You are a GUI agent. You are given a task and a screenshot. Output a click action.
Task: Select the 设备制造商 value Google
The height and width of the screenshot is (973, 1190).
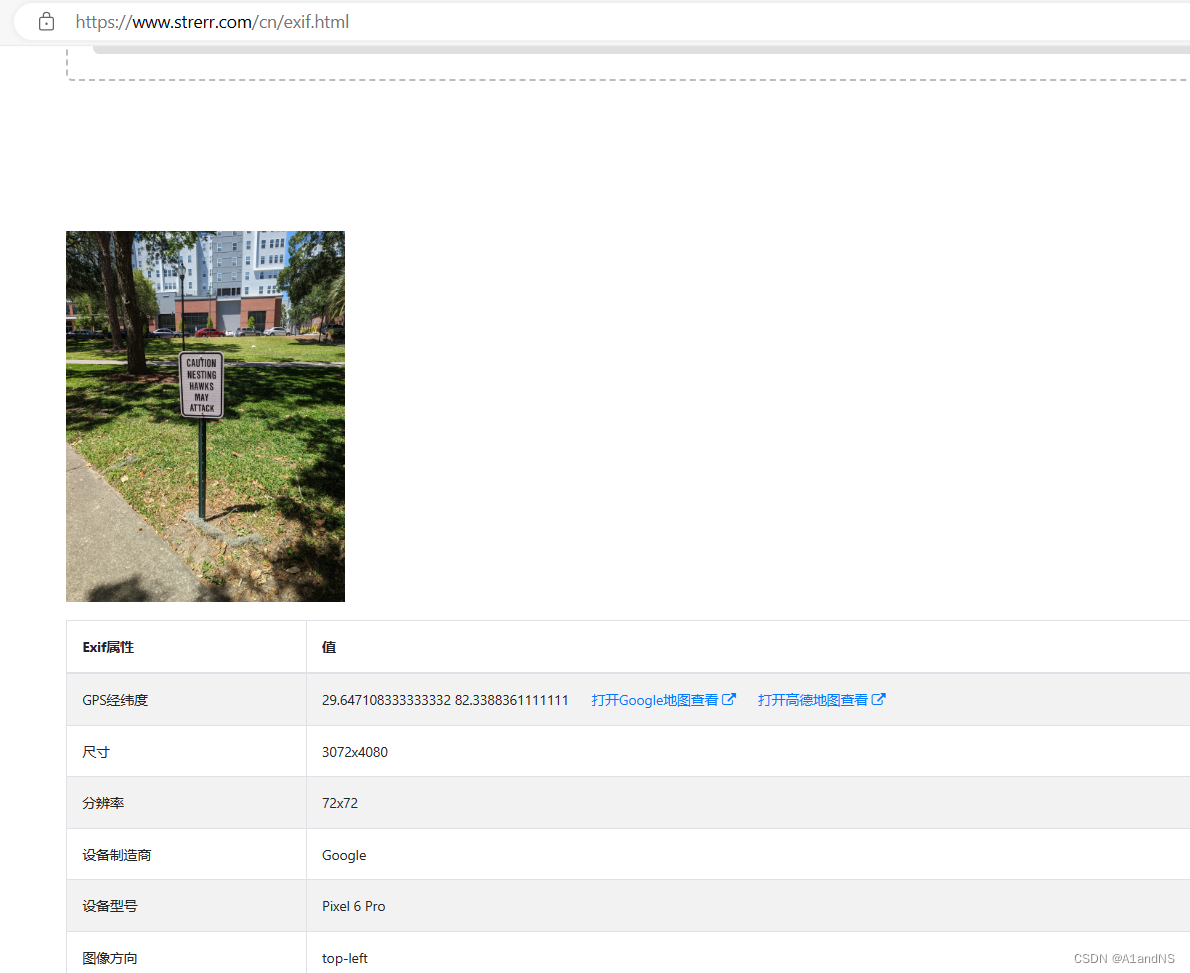[343, 855]
